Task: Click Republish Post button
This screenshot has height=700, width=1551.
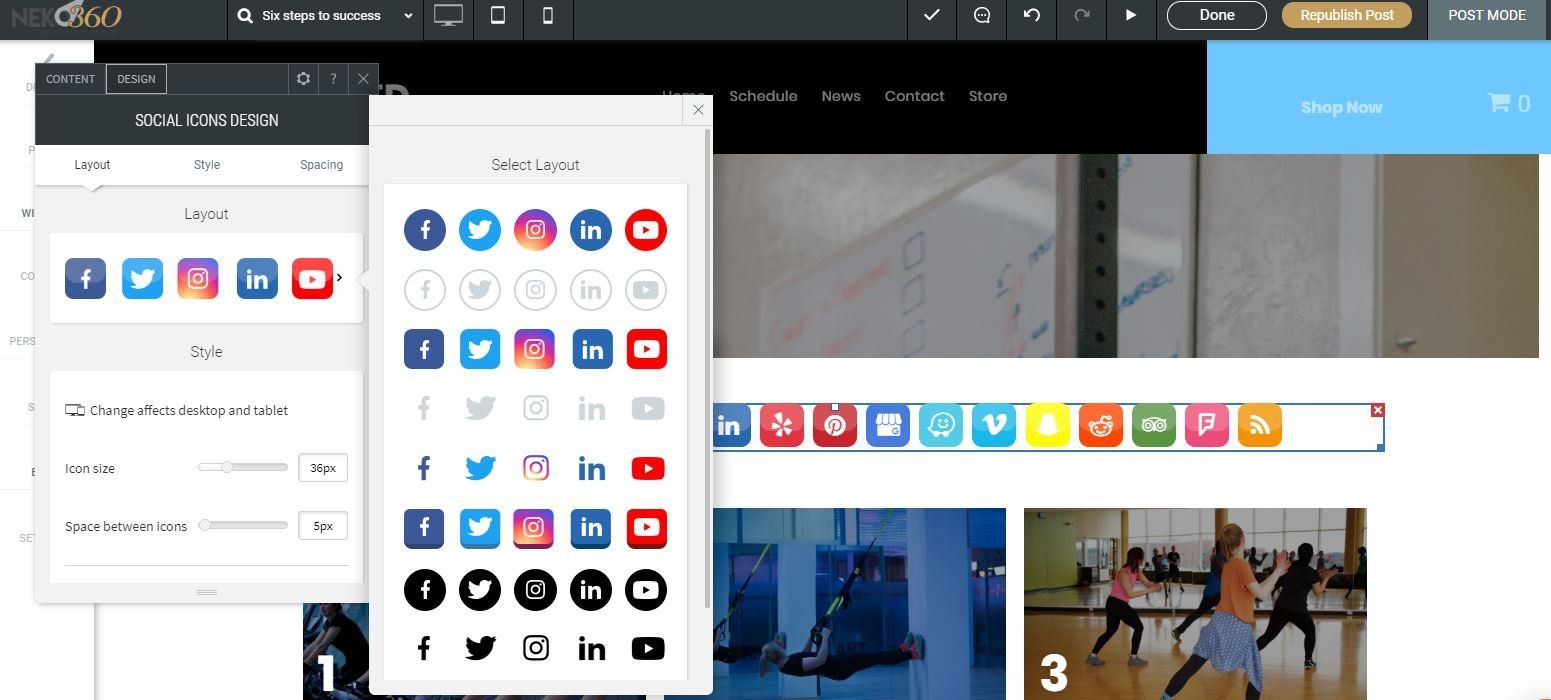Action: [x=1346, y=15]
